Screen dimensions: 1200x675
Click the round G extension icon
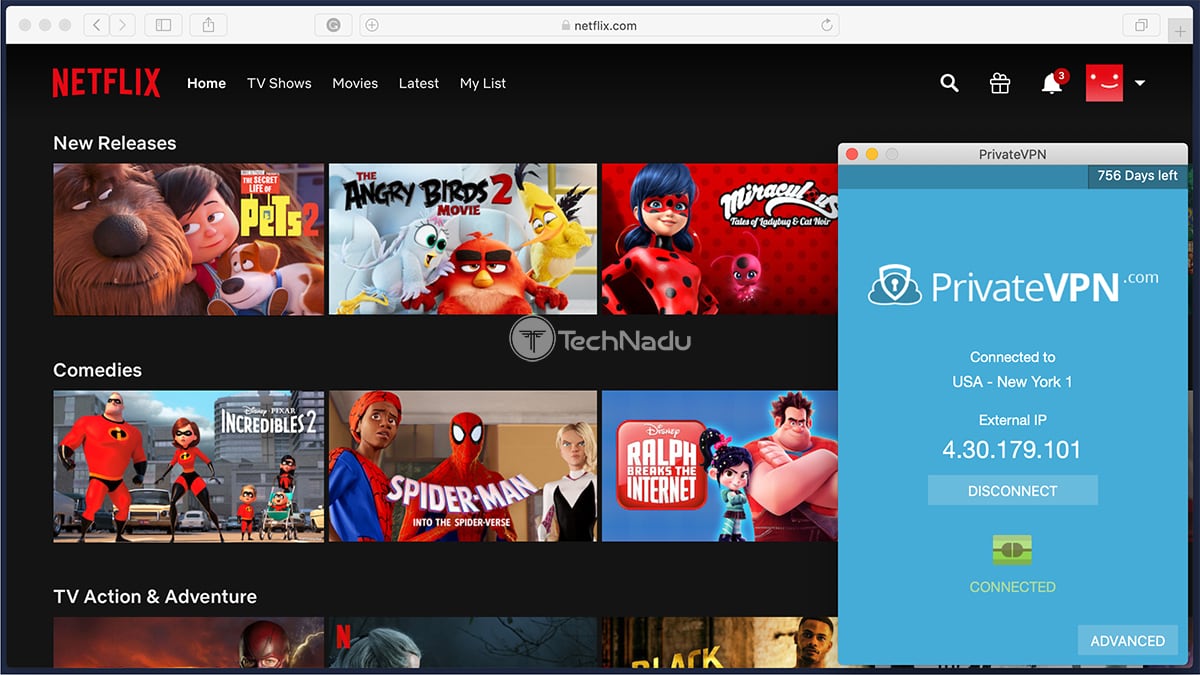point(334,25)
